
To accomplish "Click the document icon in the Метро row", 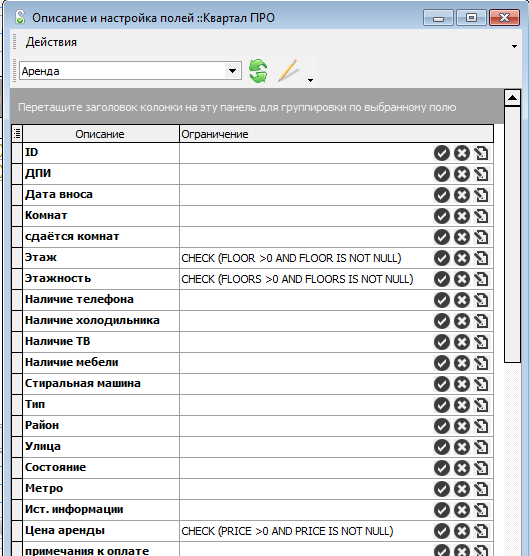I will 482,489.
